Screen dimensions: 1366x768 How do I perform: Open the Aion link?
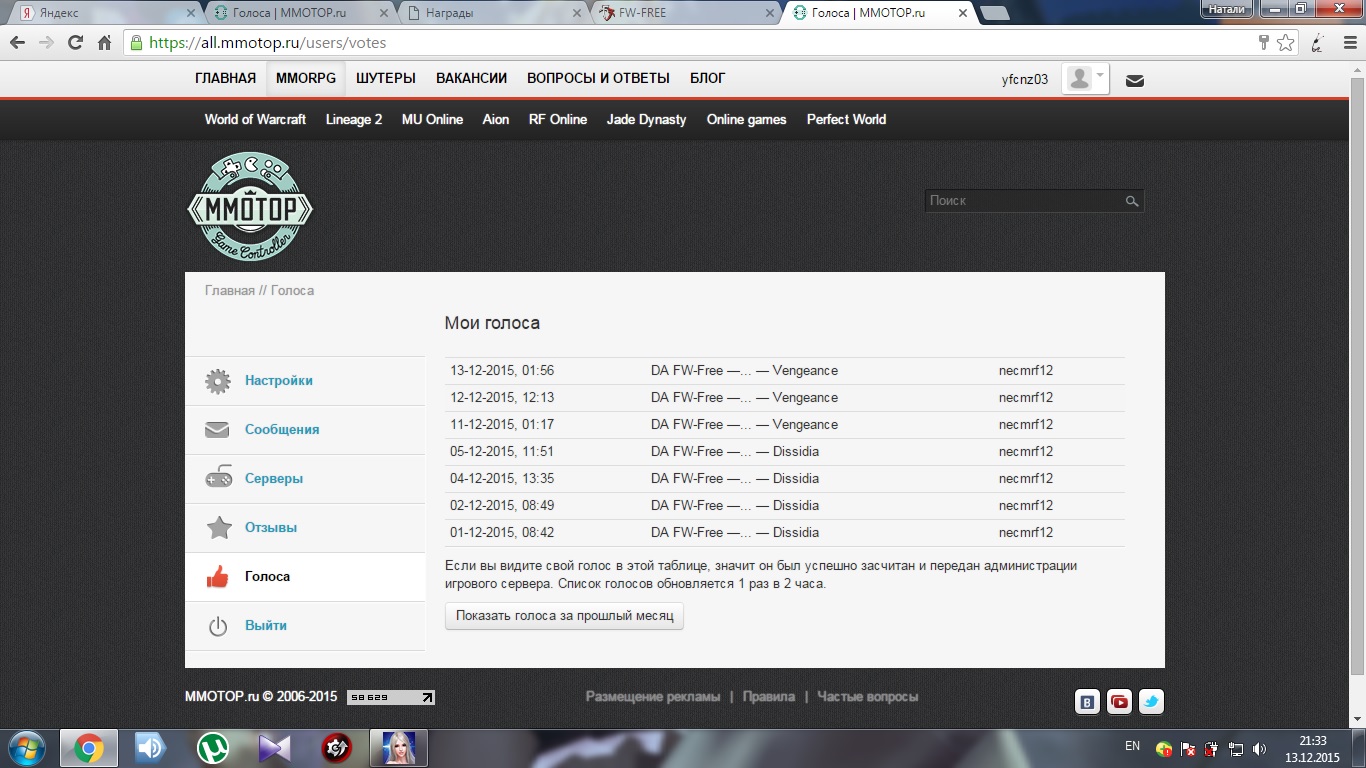496,119
